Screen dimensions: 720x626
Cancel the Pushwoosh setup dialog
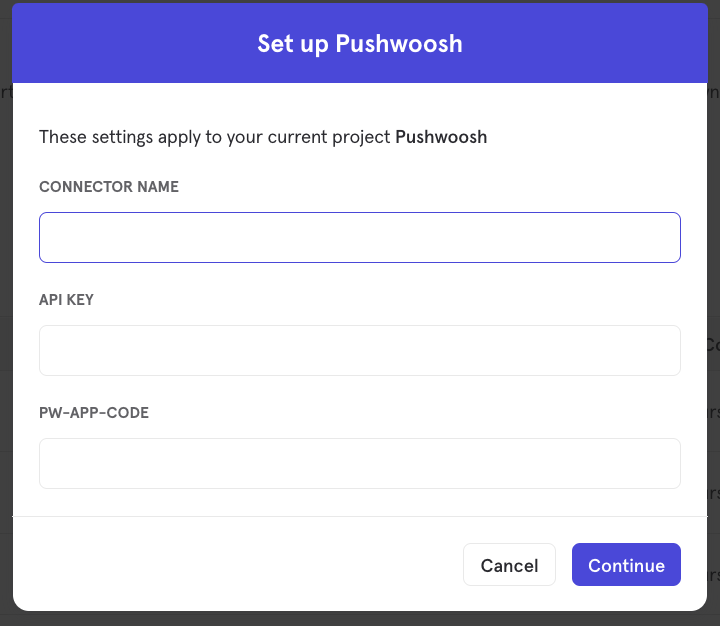pos(509,565)
